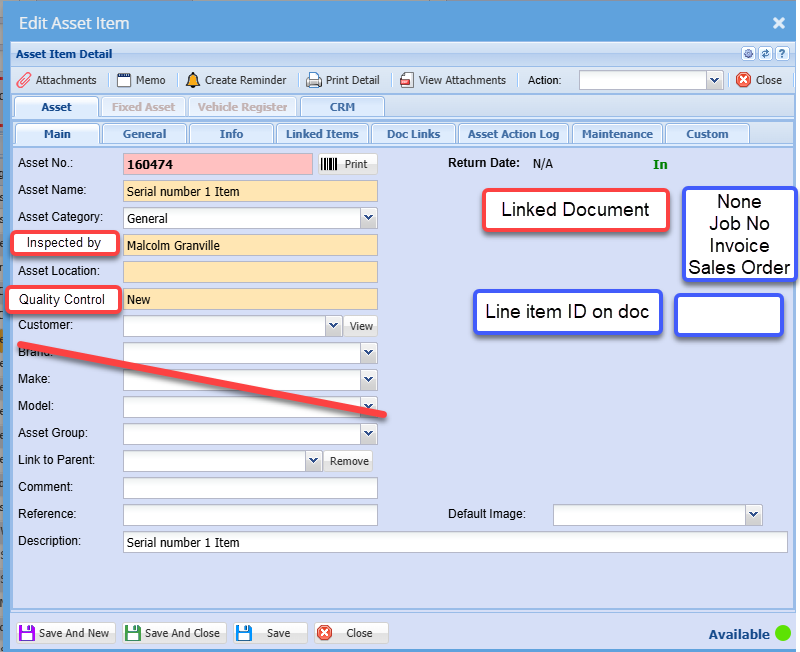Click the View button next to Customer
Viewport: 800px width, 652px height.
[x=361, y=326]
